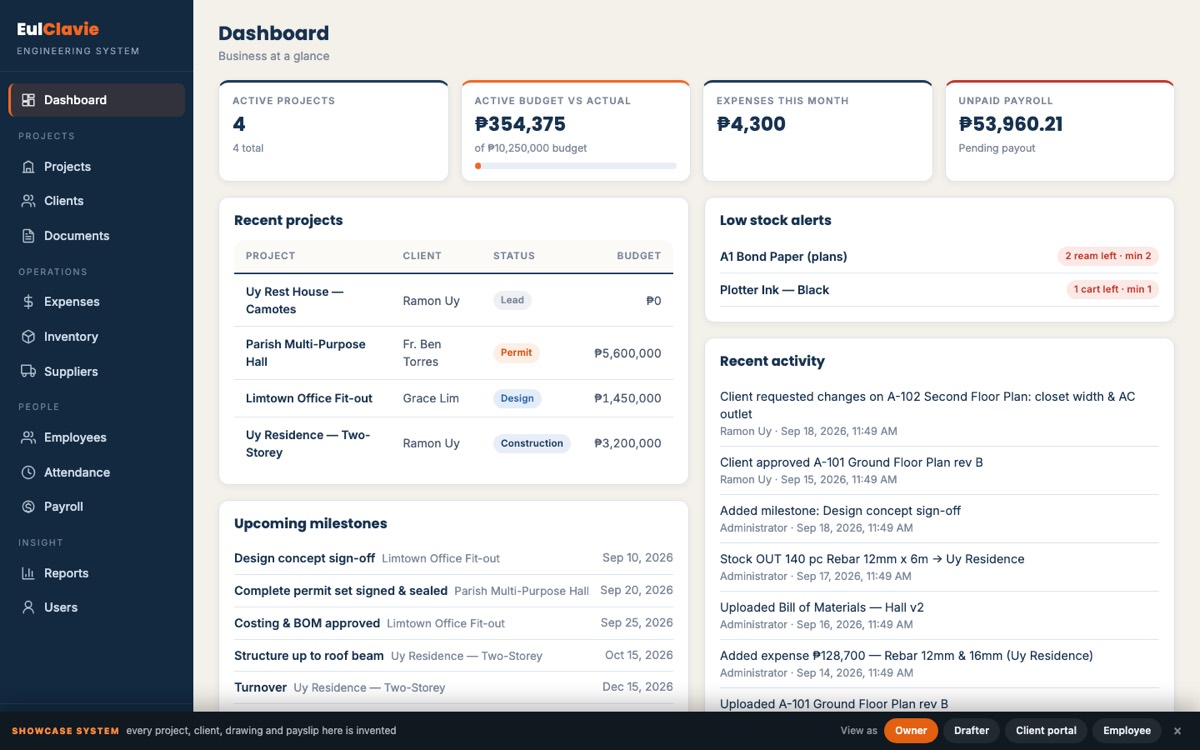The width and height of the screenshot is (1200, 750).
Task: Open Users menu label
Action: pos(61,608)
